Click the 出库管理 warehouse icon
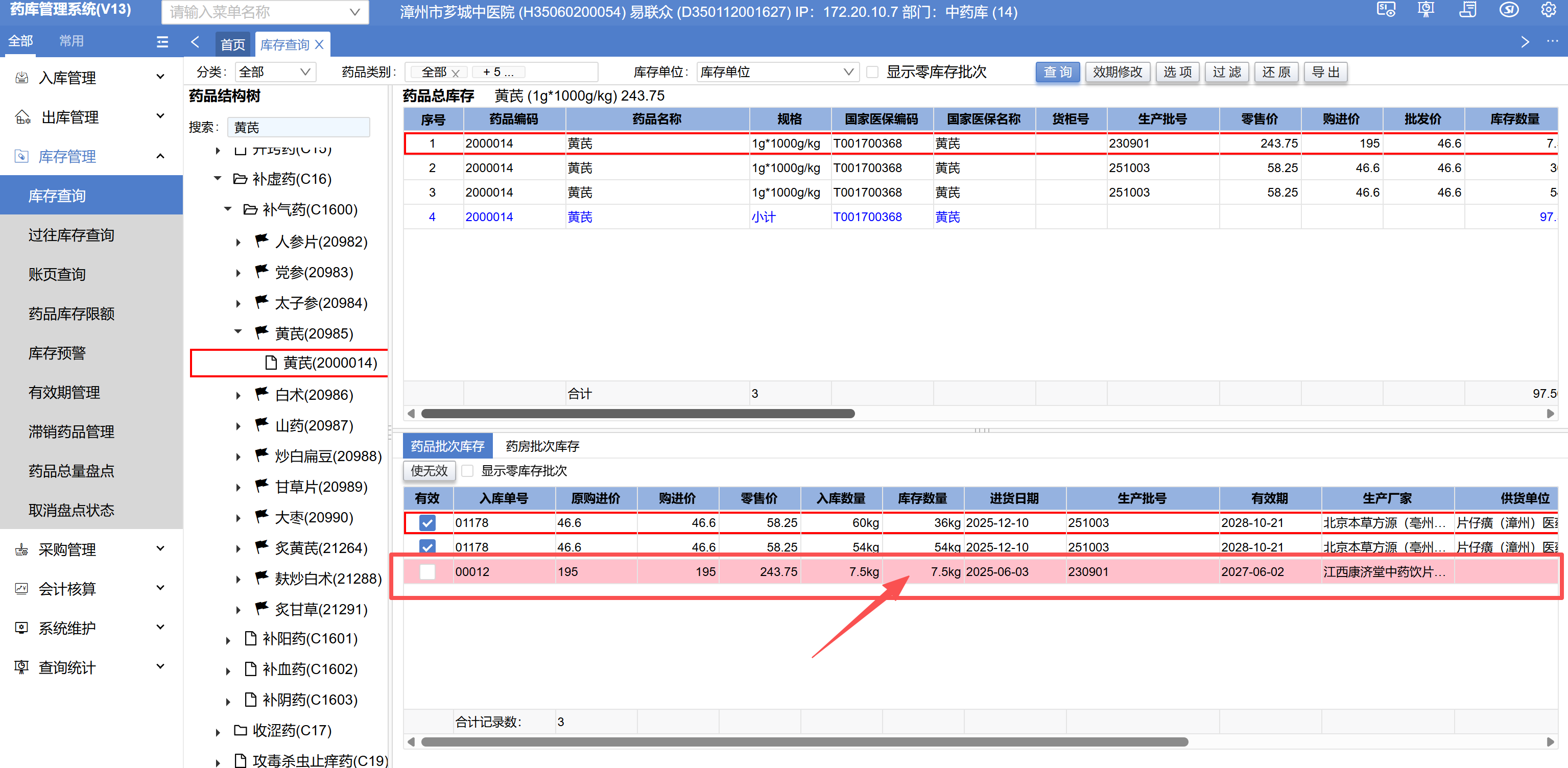The image size is (1568, 768). tap(22, 117)
